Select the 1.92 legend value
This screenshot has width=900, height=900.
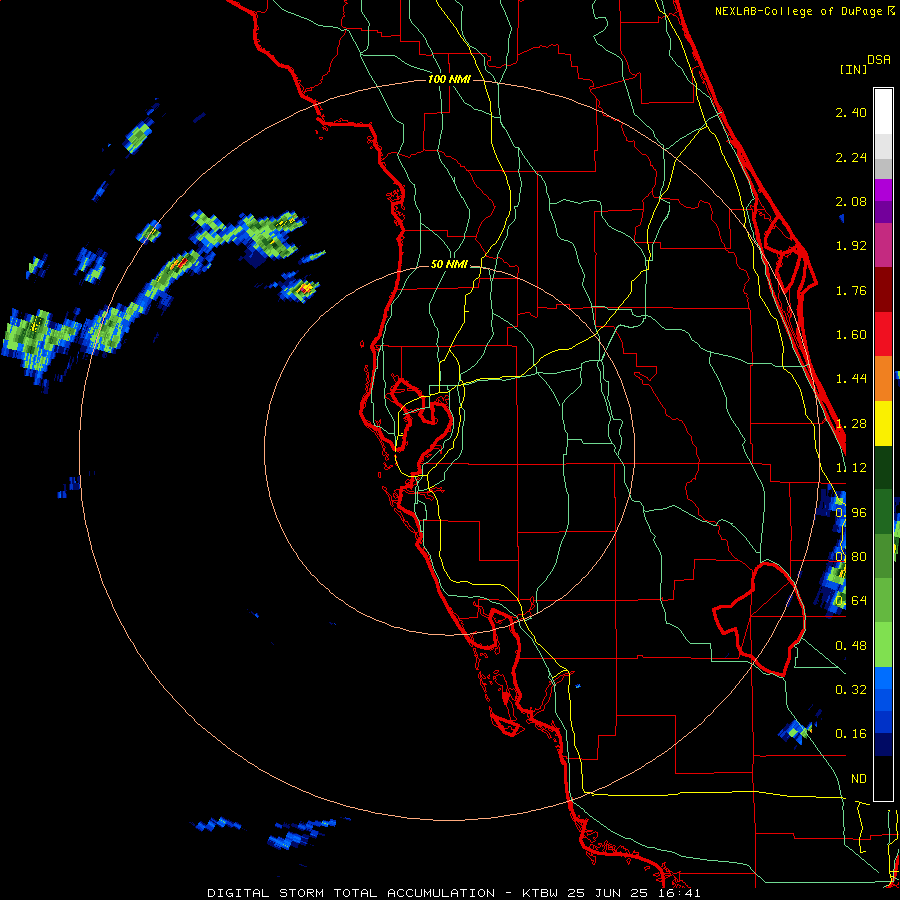(851, 246)
